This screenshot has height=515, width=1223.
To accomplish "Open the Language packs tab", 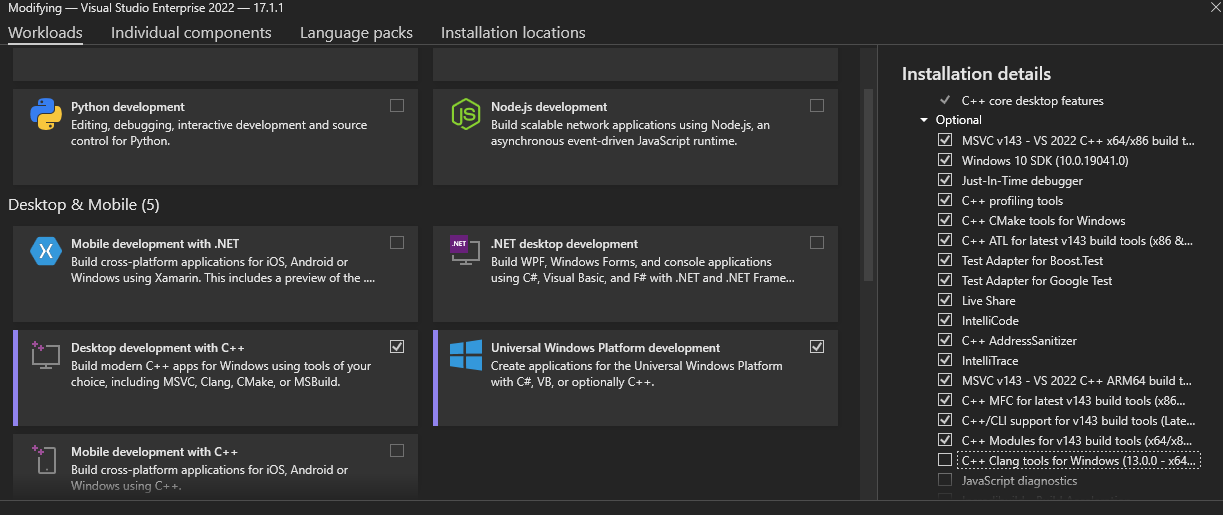I will [356, 32].
